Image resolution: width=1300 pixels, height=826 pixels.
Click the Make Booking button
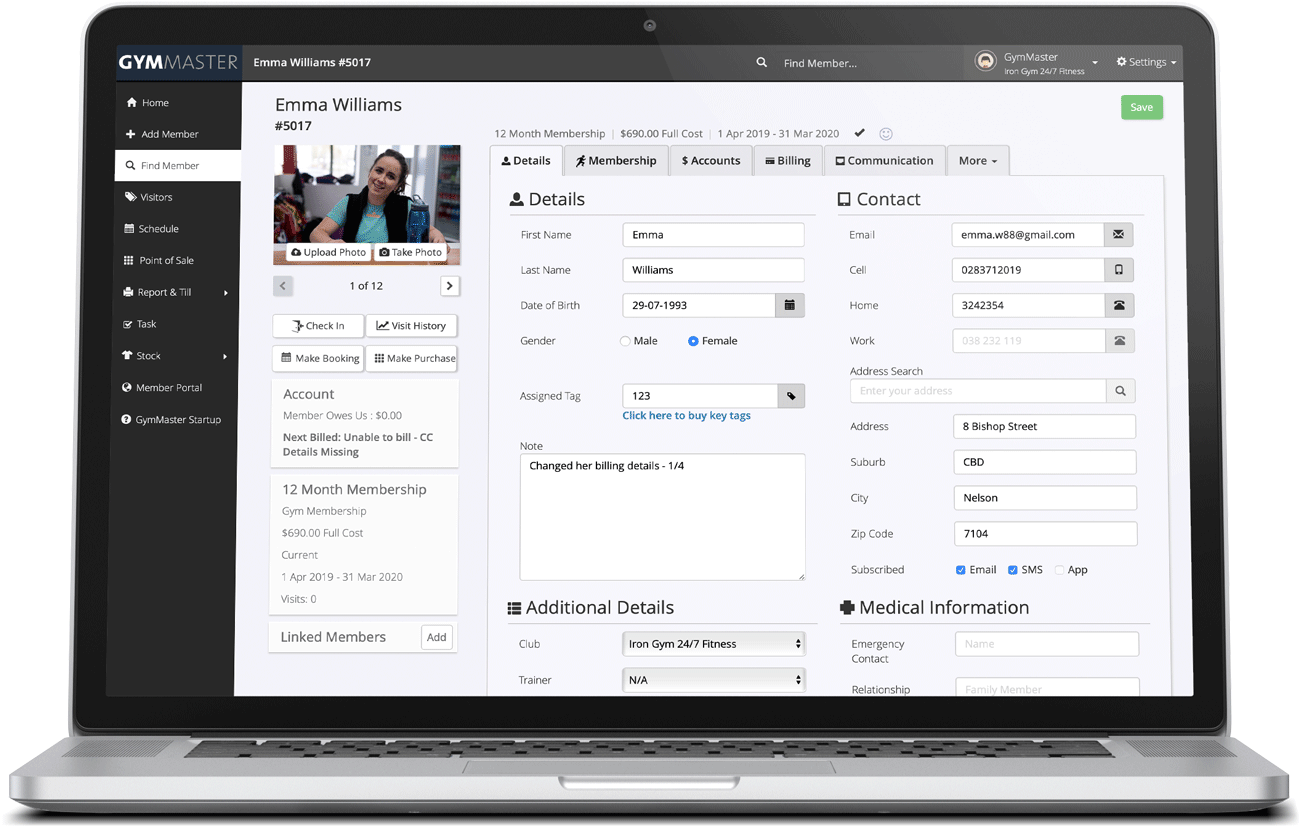tap(318, 358)
